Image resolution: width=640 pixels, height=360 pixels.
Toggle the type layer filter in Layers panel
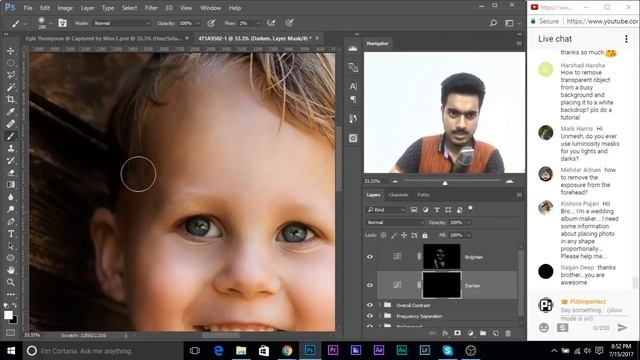[x=437, y=209]
